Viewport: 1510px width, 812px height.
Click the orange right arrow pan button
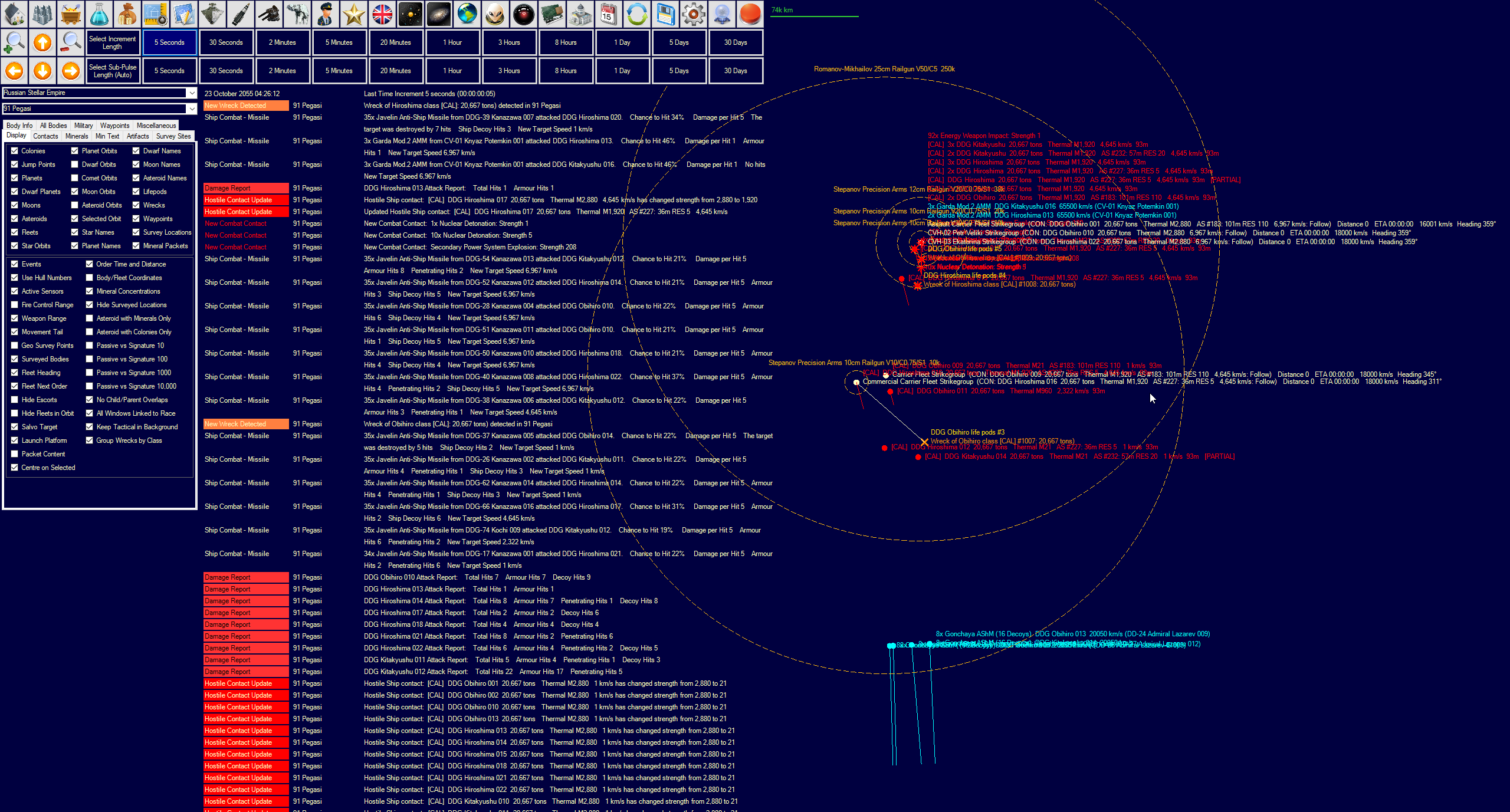pyautogui.click(x=71, y=71)
